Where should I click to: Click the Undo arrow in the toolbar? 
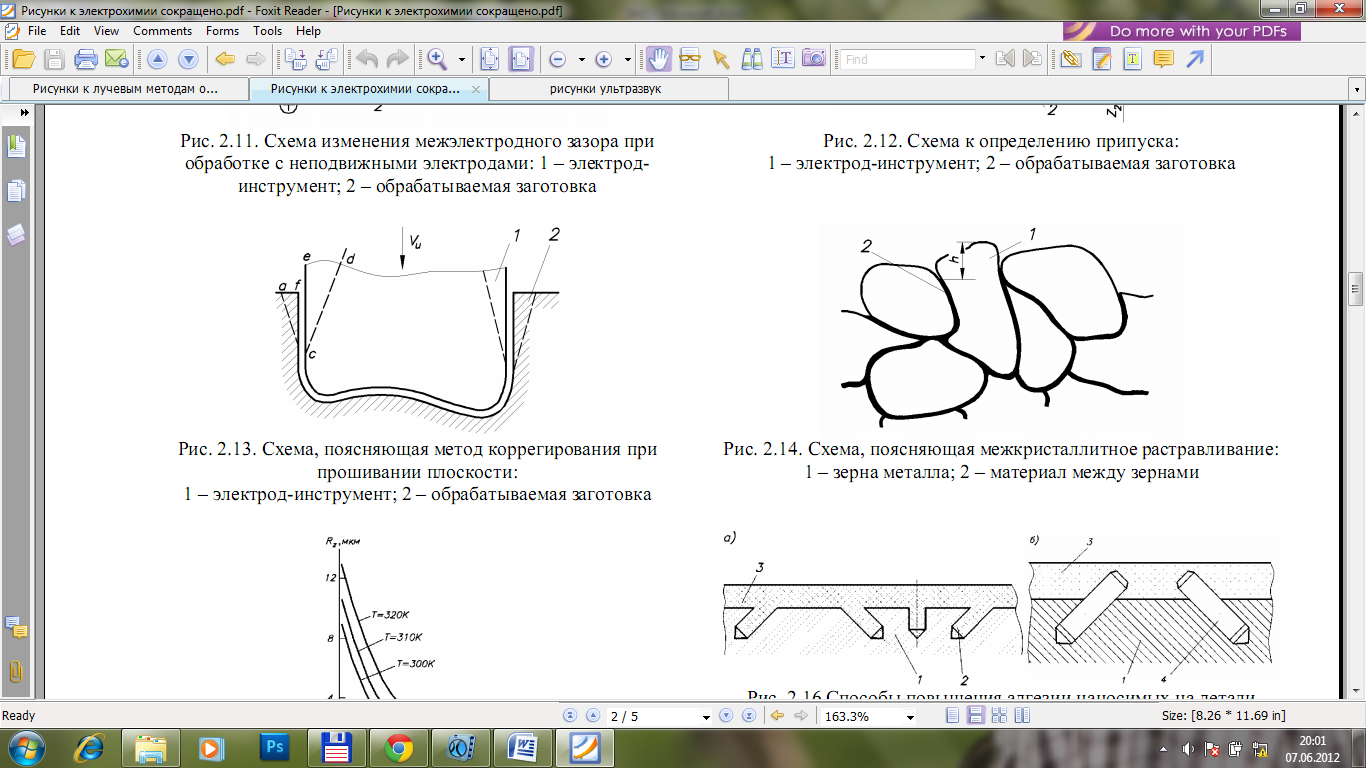coord(367,59)
